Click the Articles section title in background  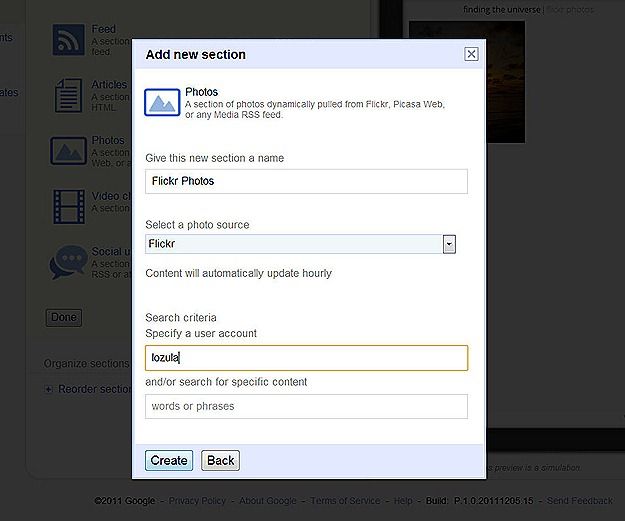(109, 85)
